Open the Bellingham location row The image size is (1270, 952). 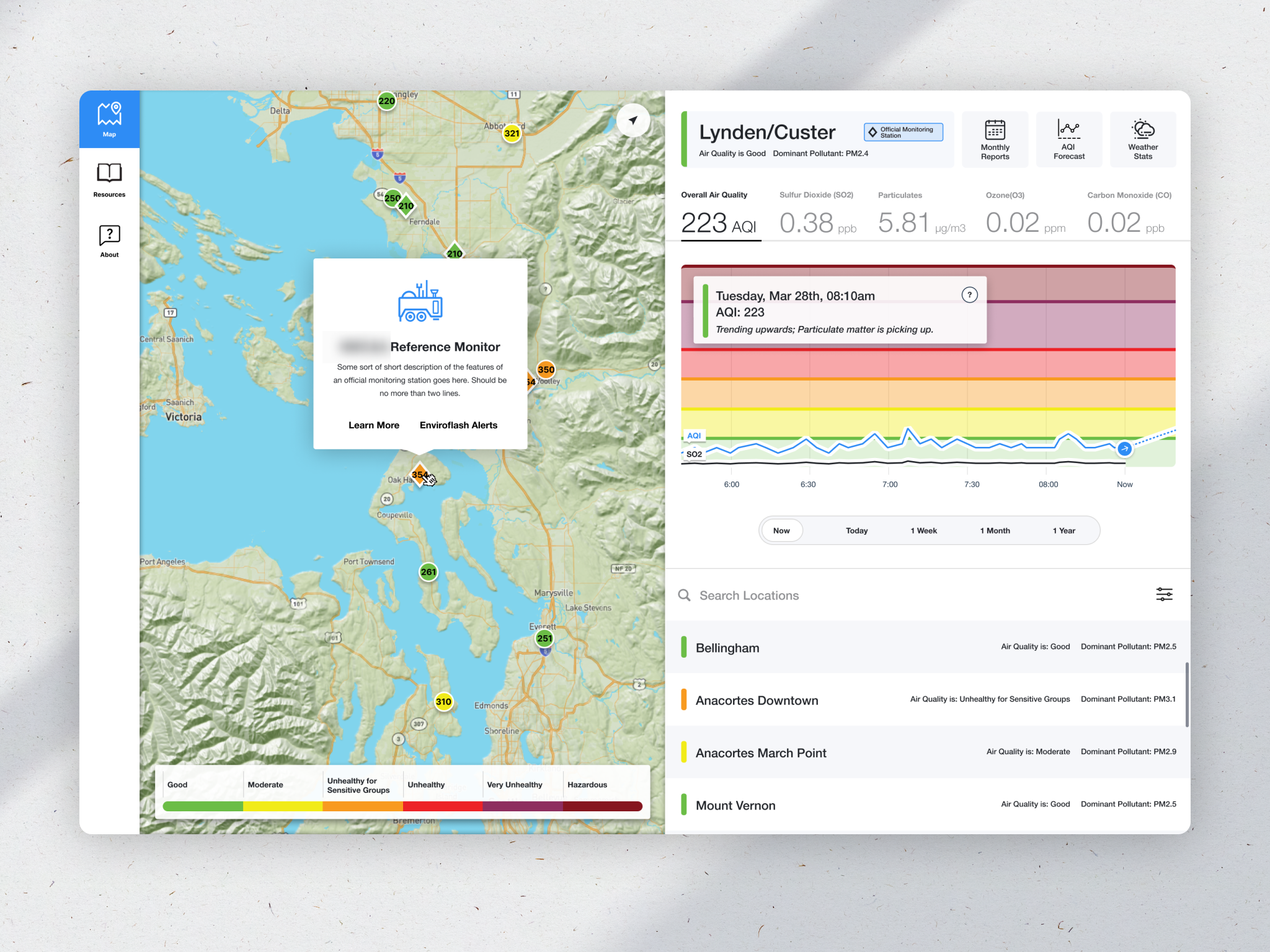coord(928,647)
